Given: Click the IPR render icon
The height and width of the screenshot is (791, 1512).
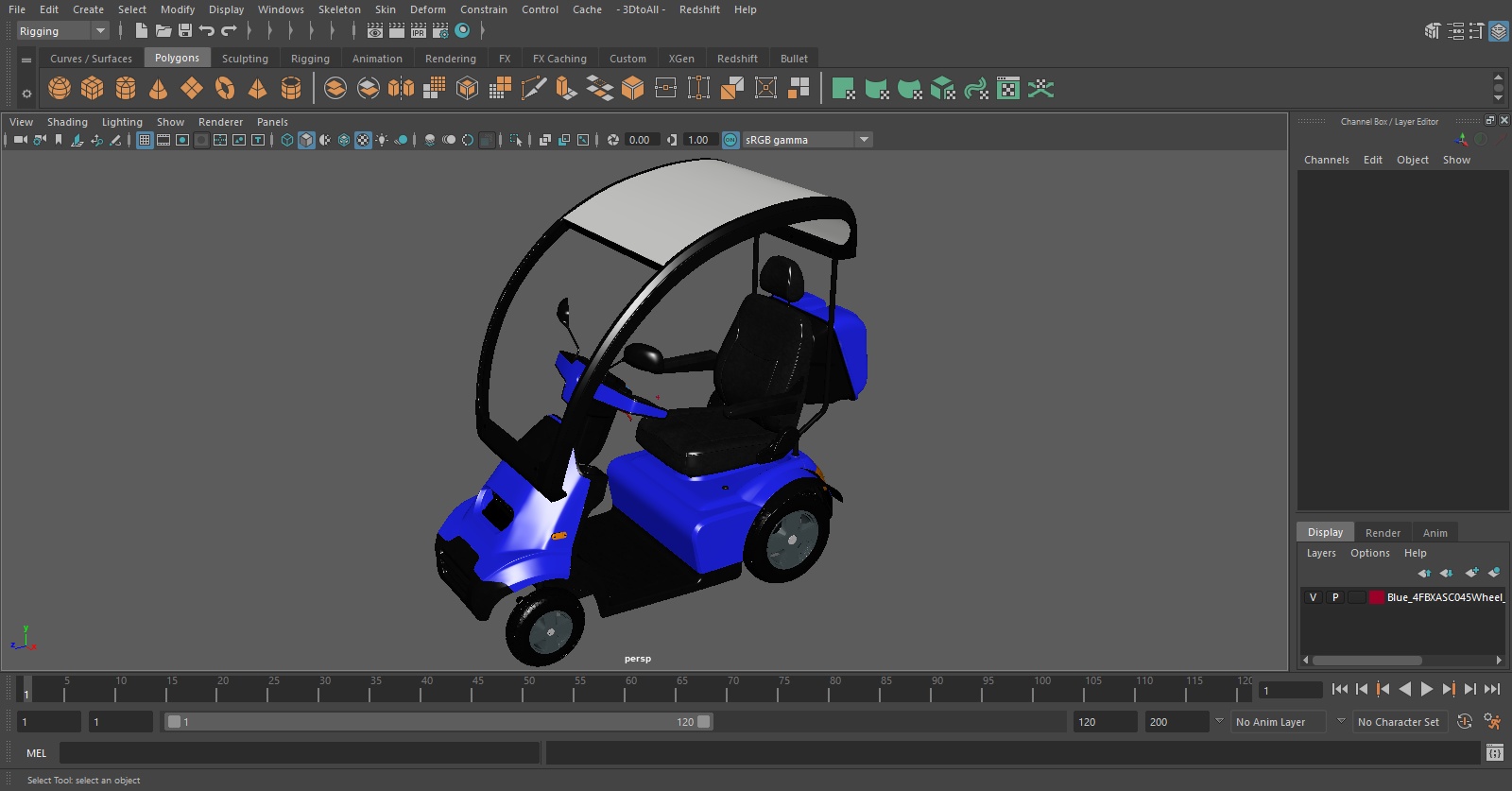Looking at the screenshot, I should point(419,31).
